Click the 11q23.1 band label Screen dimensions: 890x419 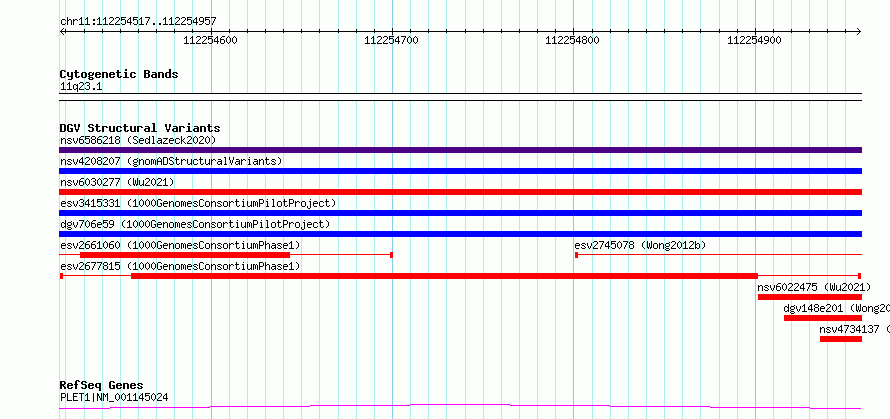81,87
